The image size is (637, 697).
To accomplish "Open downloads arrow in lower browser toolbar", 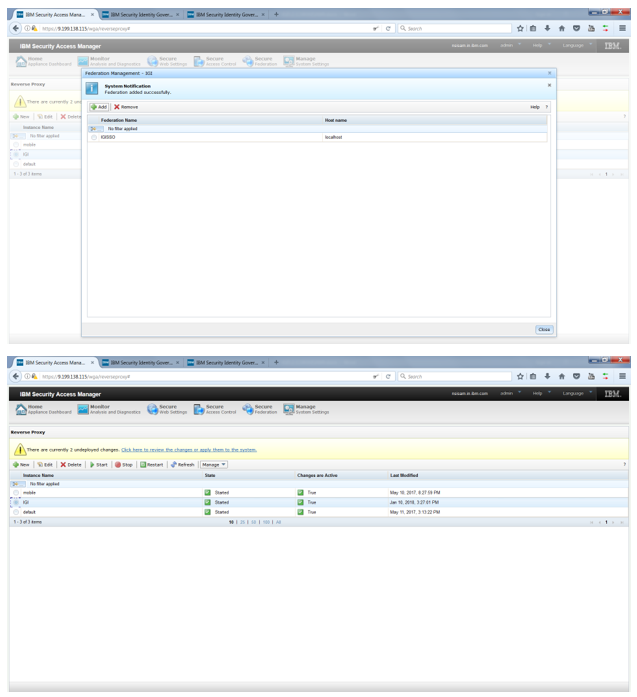I will [x=547, y=376].
